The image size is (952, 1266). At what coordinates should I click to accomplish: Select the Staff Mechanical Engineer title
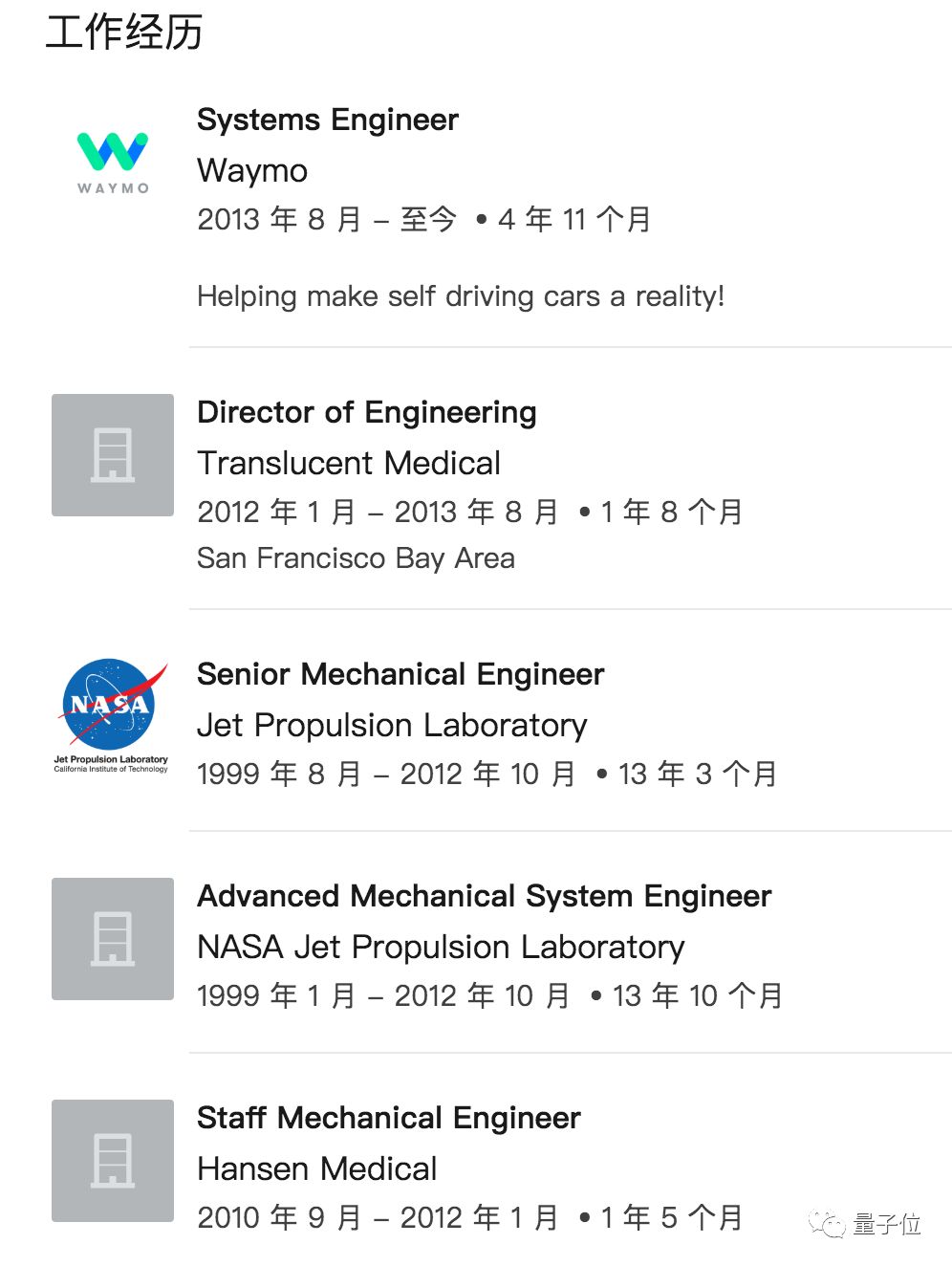pos(388,1118)
